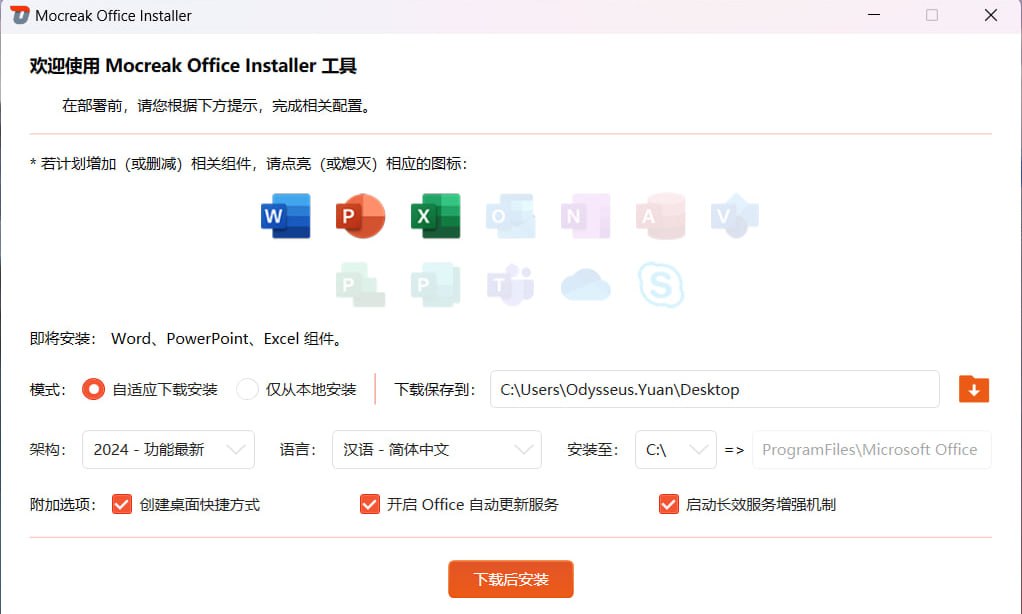
Task: Open the 安装至 drive dropdown showing C:\
Action: point(676,449)
